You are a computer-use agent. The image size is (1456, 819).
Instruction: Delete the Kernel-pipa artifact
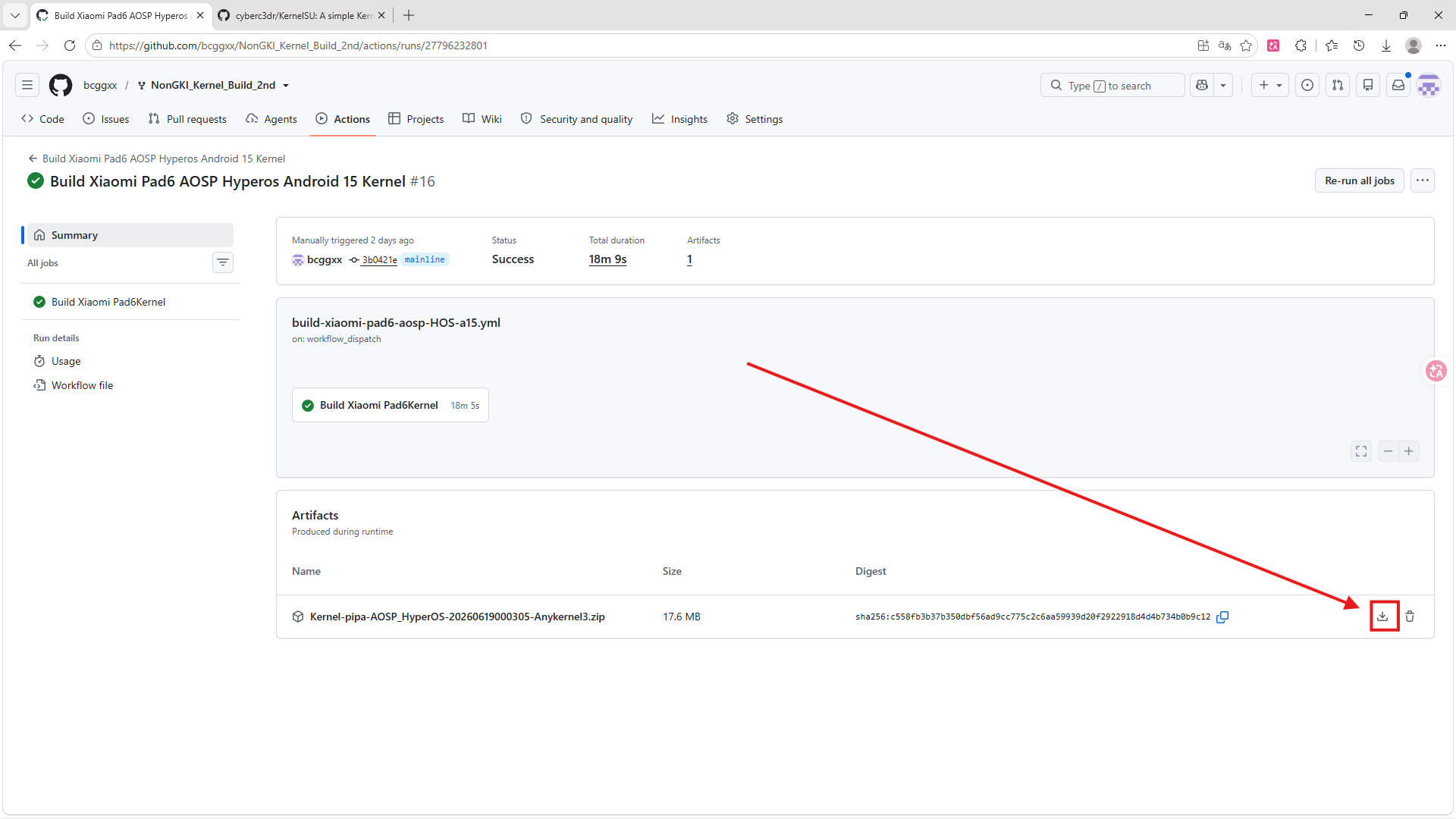tap(1410, 617)
